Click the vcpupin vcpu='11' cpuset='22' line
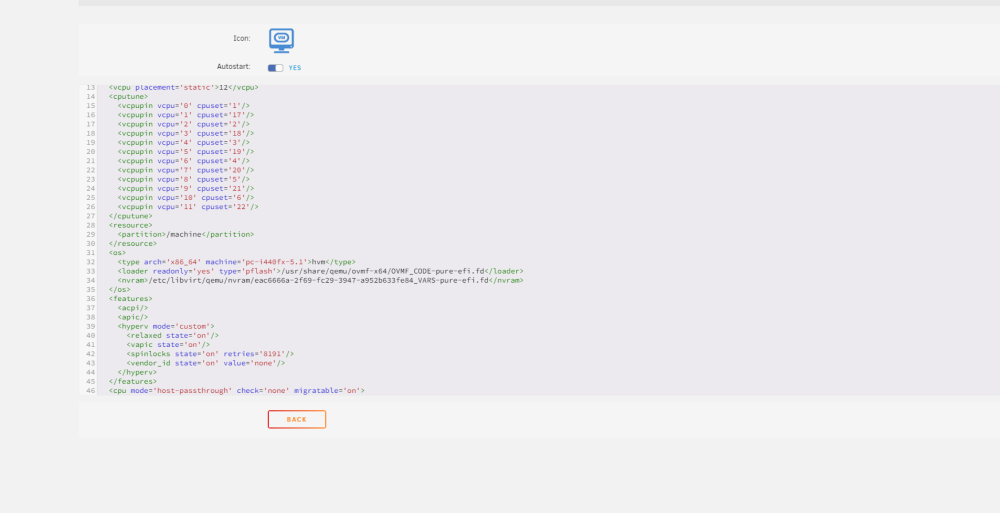 tap(188, 207)
